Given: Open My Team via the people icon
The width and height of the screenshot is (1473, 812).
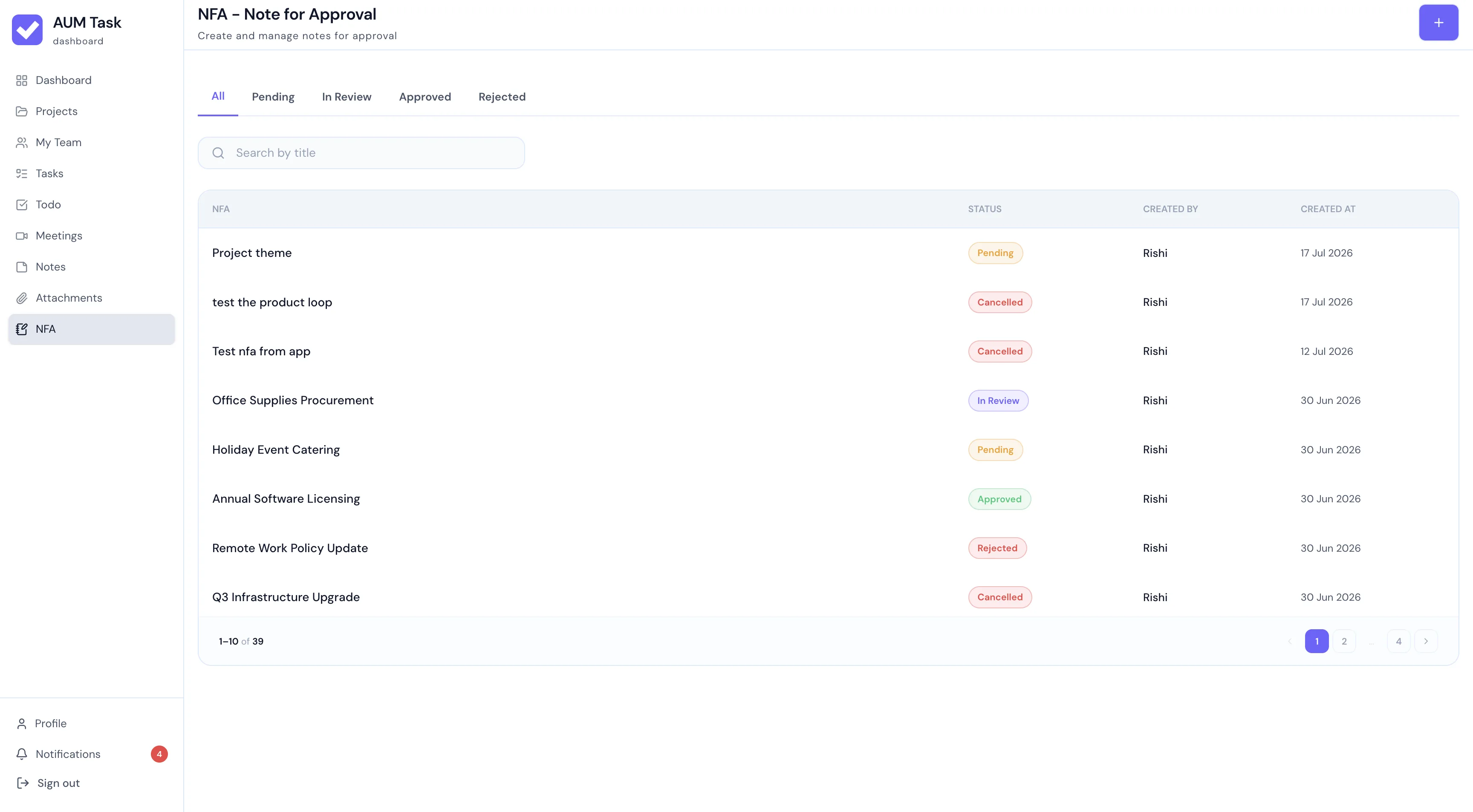Looking at the screenshot, I should pos(22,142).
